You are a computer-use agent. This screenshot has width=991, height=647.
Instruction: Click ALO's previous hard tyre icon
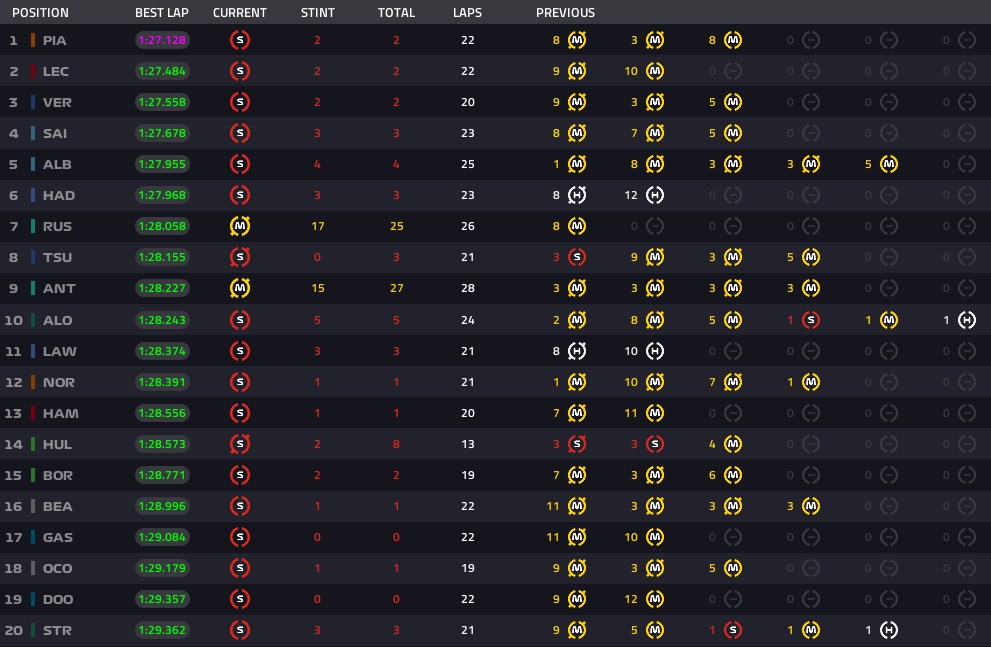tap(967, 320)
